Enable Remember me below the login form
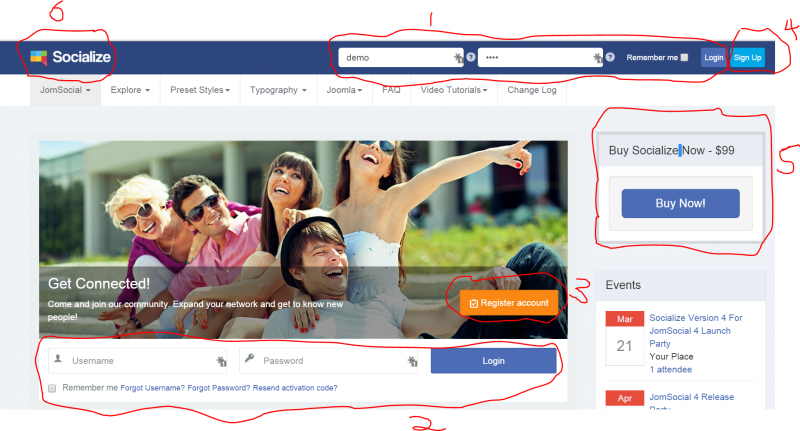This screenshot has height=431, width=800. point(52,388)
